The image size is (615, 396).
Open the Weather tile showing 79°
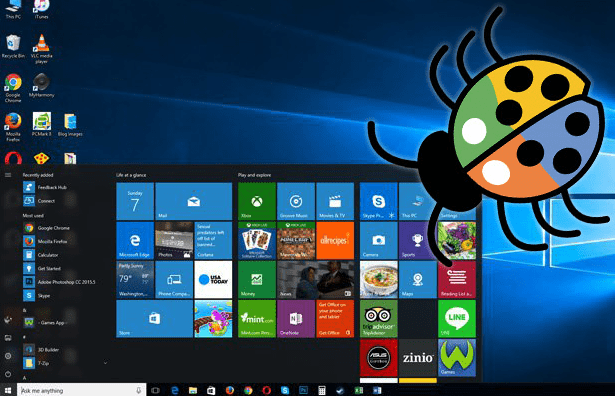[x=135, y=280]
